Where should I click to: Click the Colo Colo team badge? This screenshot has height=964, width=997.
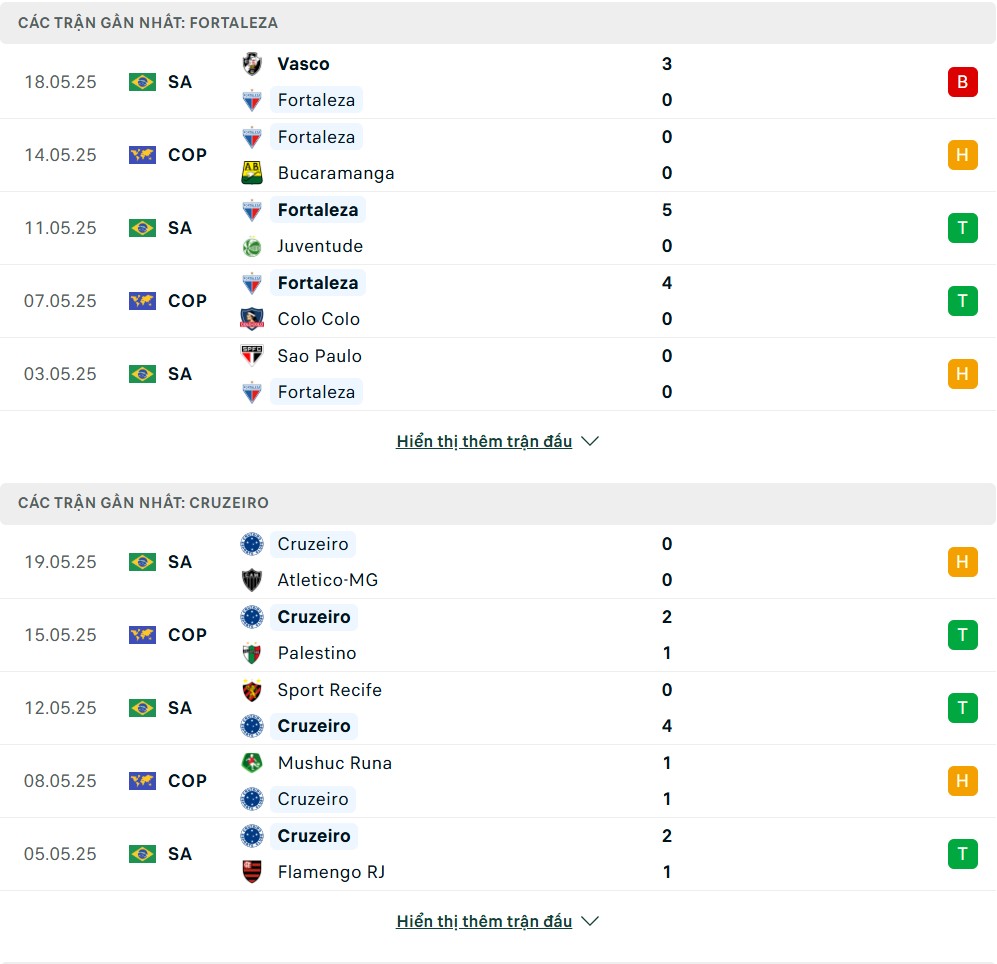[252, 319]
